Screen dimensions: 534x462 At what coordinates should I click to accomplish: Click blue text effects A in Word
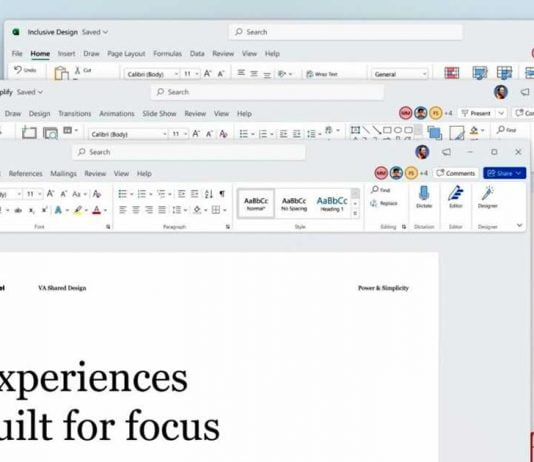pos(58,210)
